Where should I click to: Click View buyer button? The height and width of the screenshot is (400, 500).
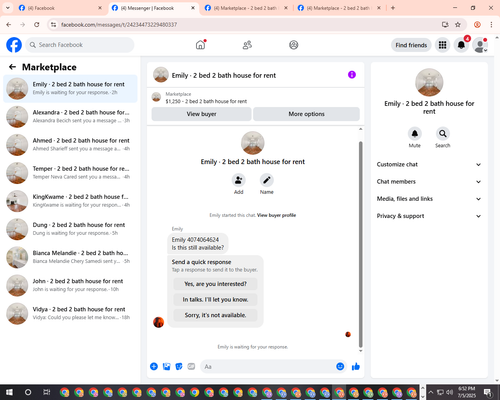point(201,114)
